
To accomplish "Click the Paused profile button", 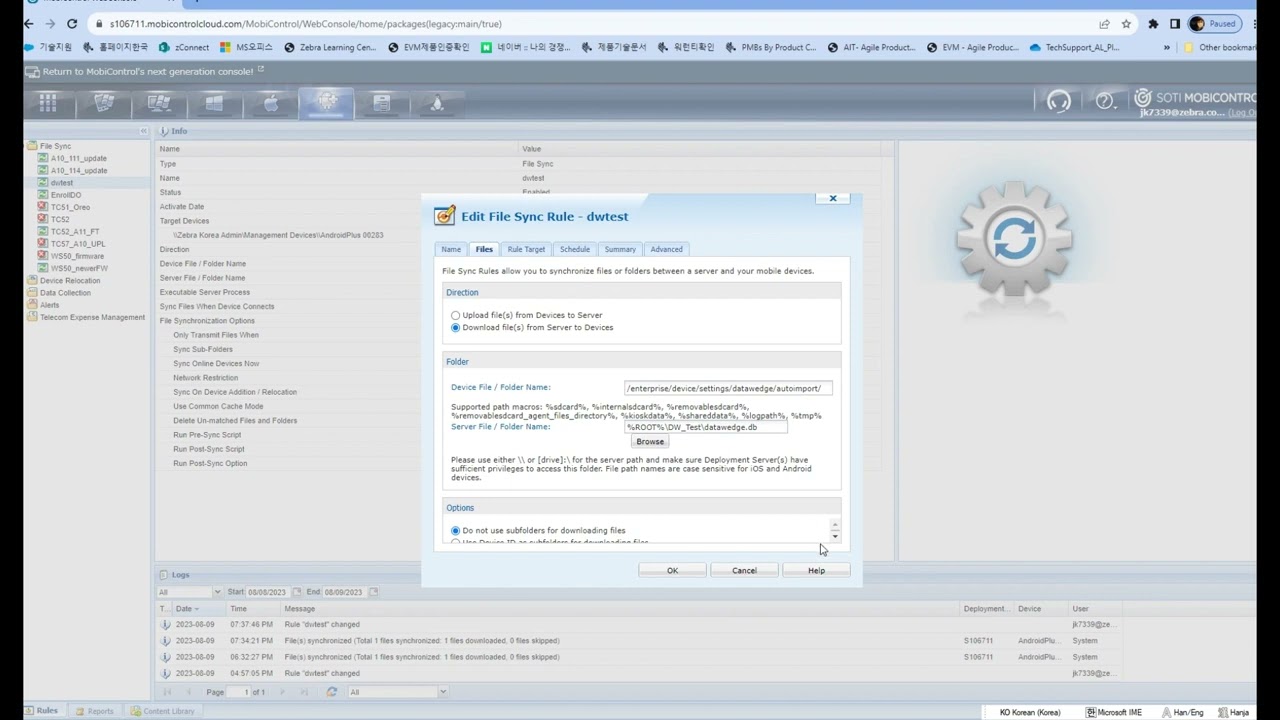I will (1215, 23).
